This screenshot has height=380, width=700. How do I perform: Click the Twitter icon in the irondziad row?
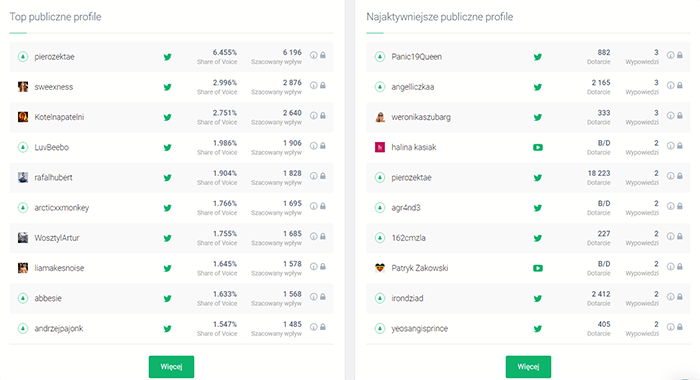(538, 298)
